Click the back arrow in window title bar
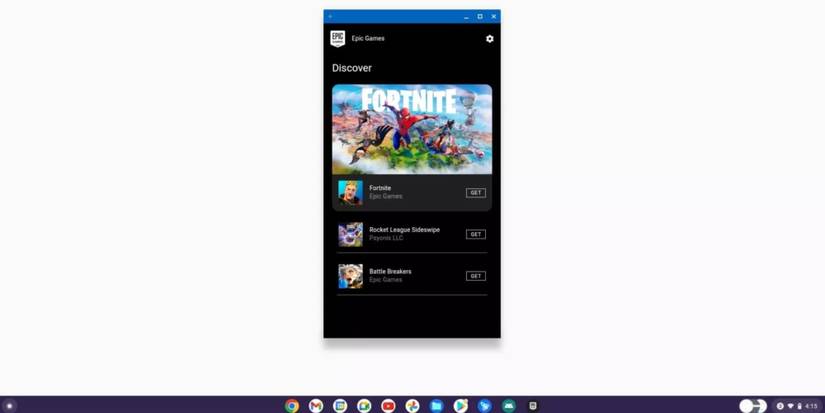The height and width of the screenshot is (413, 825). point(330,16)
